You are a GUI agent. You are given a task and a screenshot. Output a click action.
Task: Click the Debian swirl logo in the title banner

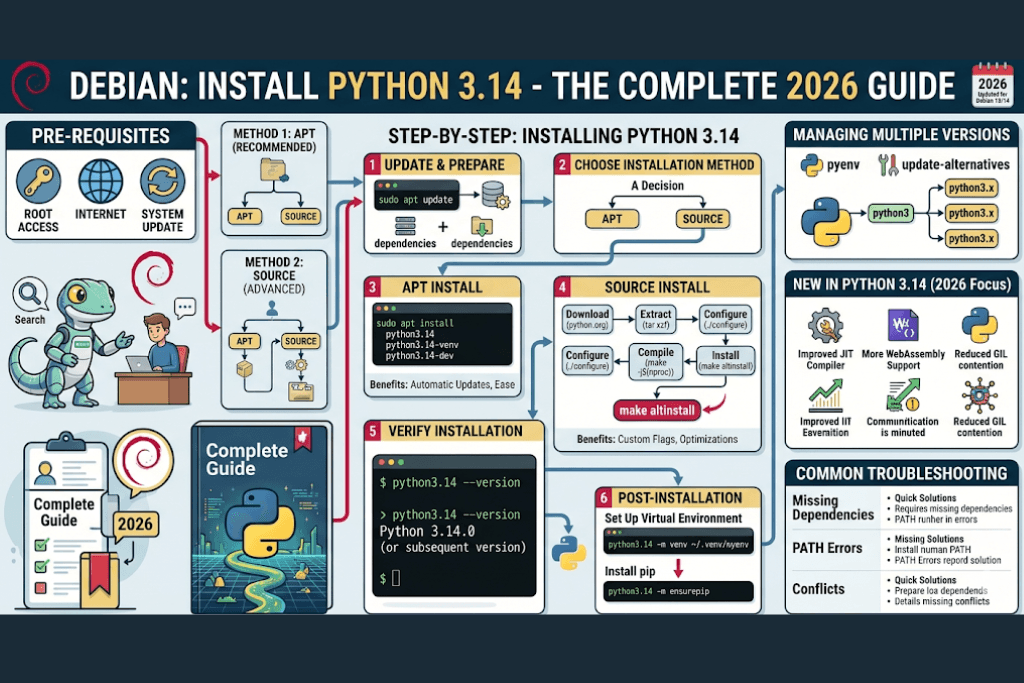(x=30, y=85)
